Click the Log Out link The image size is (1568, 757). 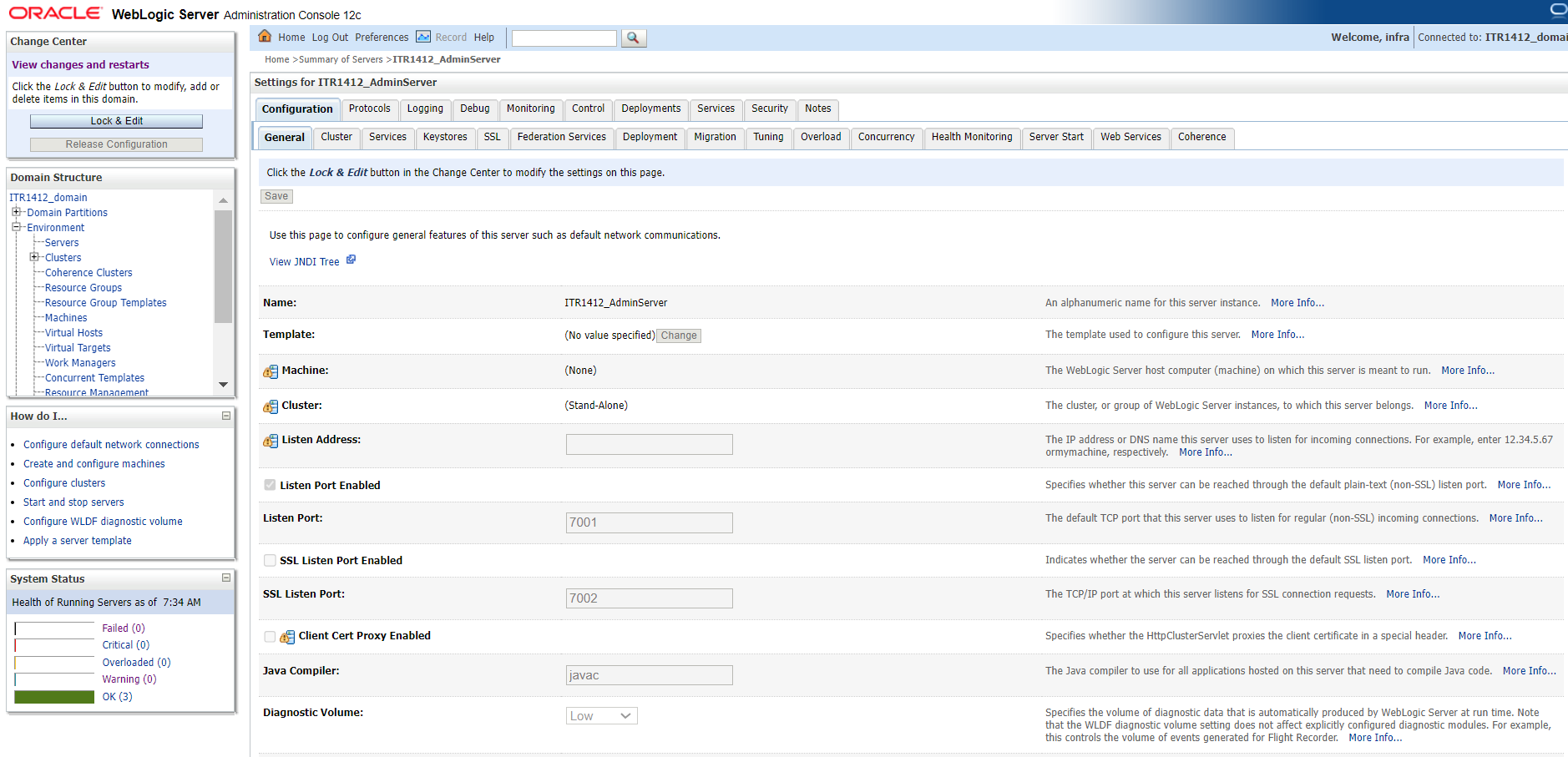coord(330,38)
